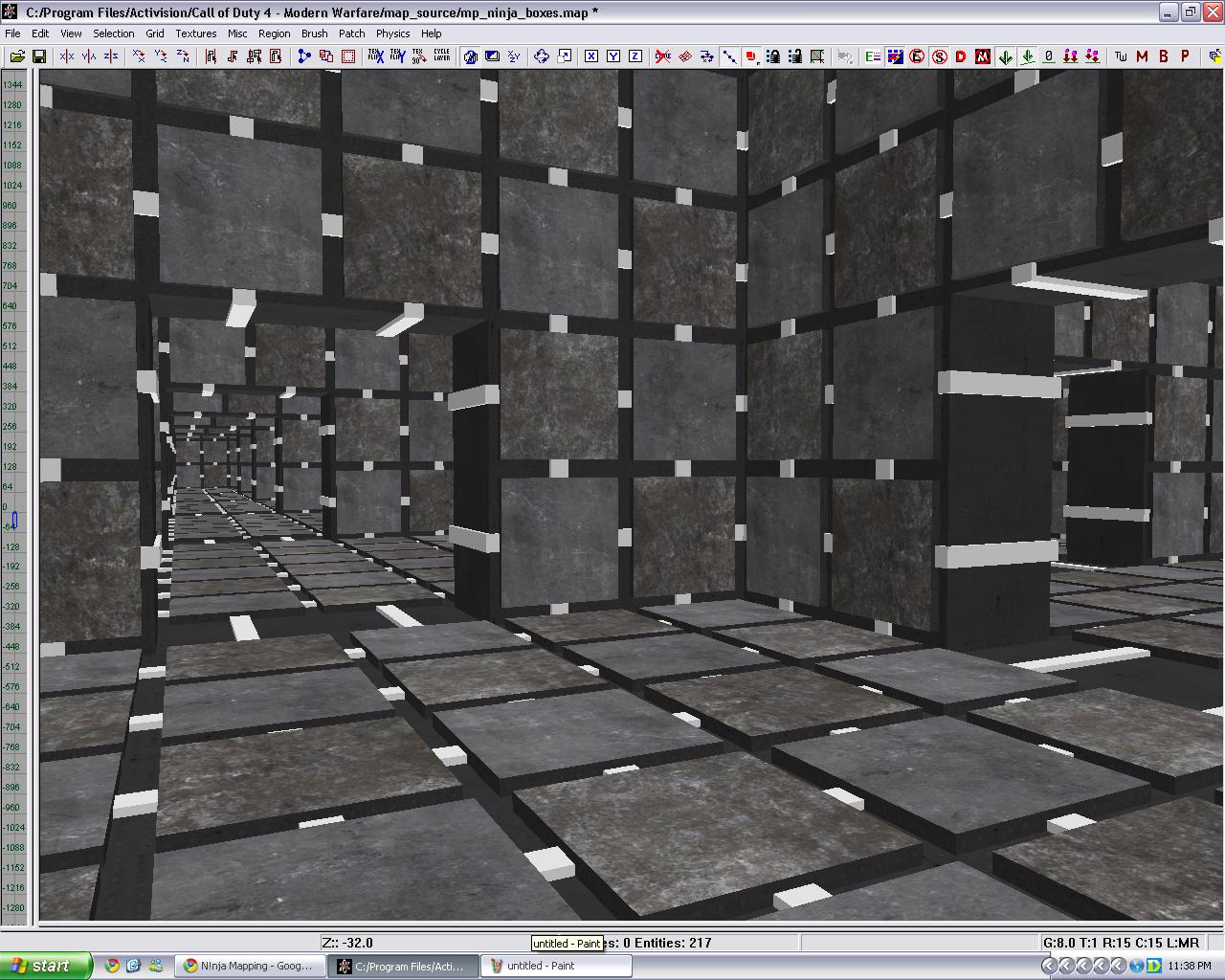Viewport: 1225px width, 980px height.
Task: Open the Help menu
Action: point(432,33)
